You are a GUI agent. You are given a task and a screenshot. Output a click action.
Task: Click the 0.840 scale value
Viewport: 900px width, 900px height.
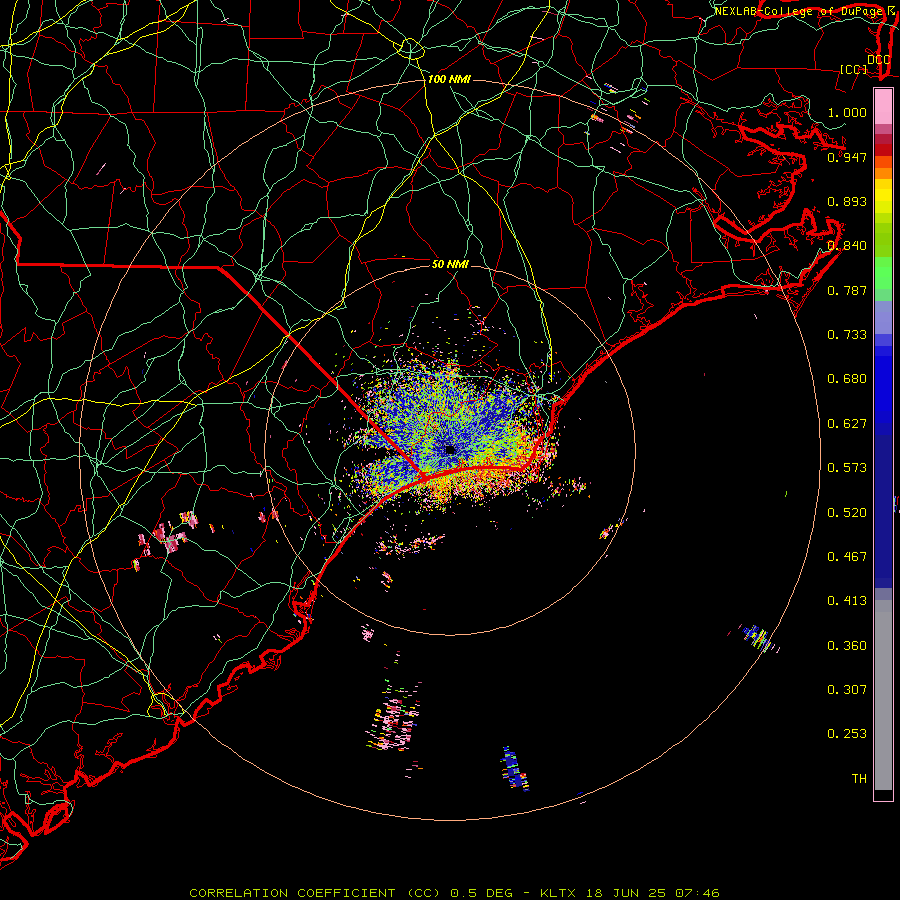[x=847, y=246]
